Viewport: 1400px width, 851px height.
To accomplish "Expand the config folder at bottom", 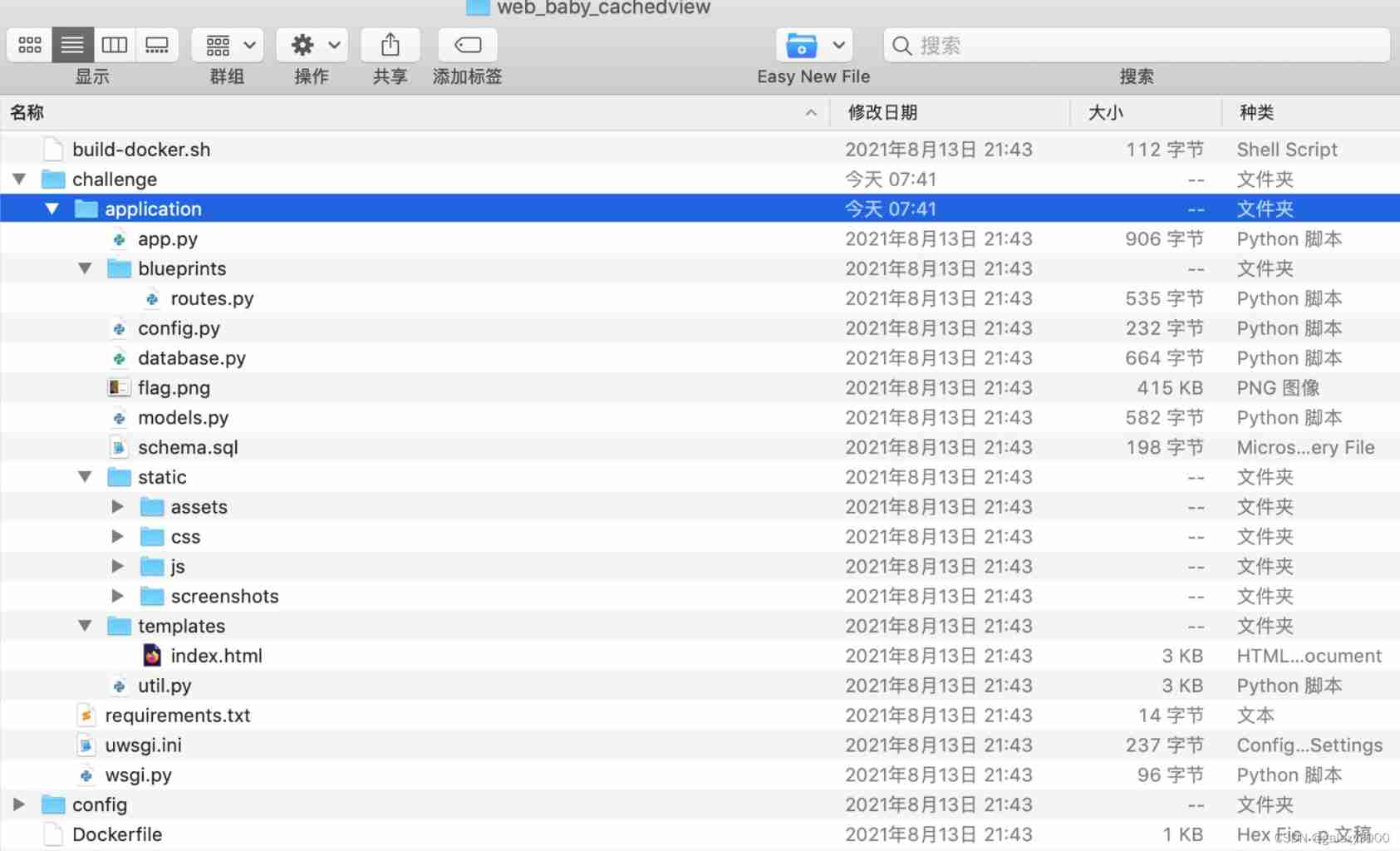I will pyautogui.click(x=18, y=804).
